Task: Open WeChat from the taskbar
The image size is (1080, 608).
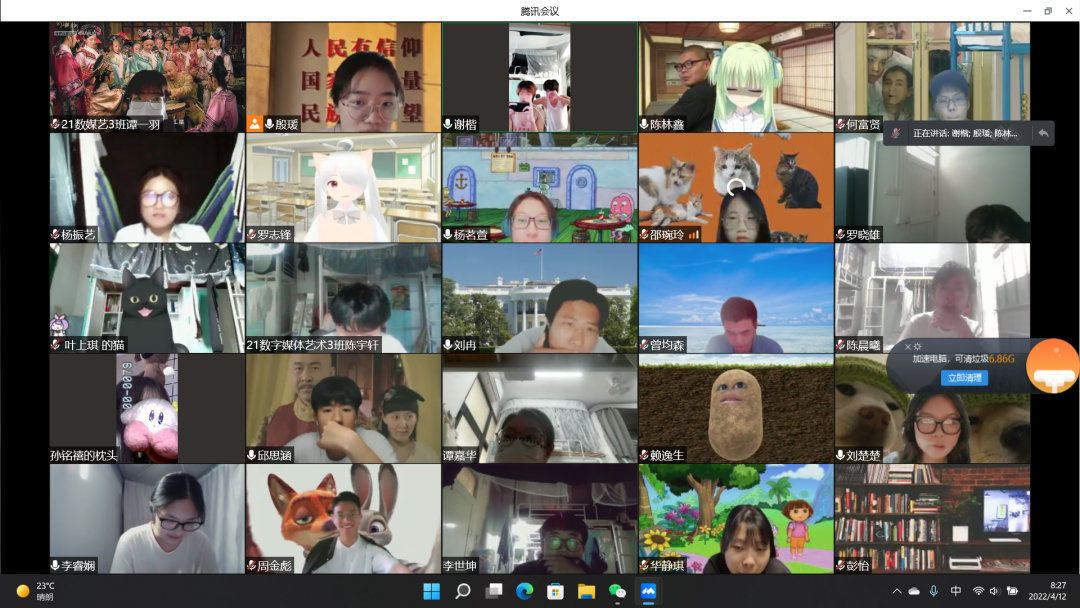Action: tap(617, 591)
